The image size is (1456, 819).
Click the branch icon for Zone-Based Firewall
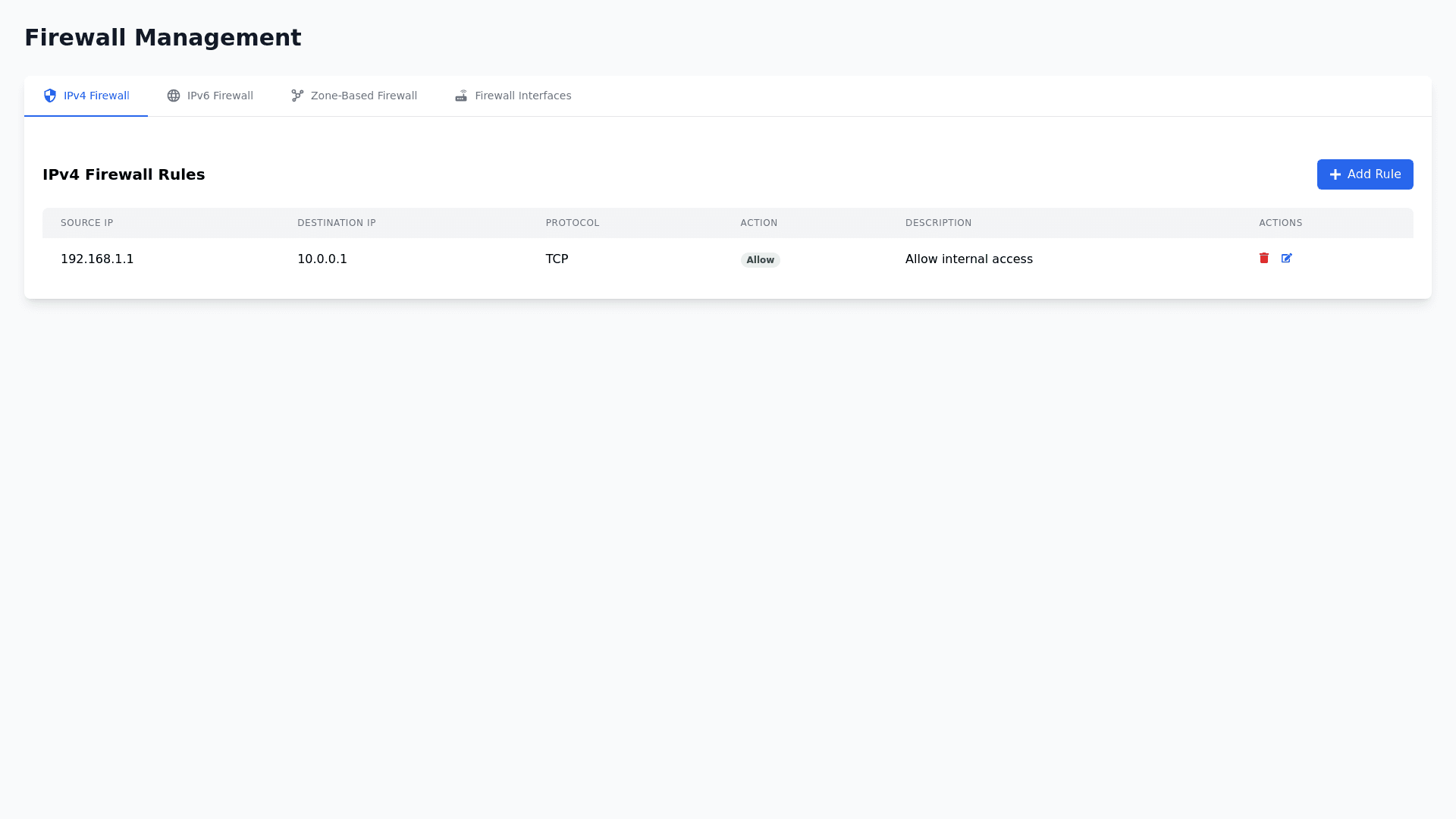click(297, 96)
